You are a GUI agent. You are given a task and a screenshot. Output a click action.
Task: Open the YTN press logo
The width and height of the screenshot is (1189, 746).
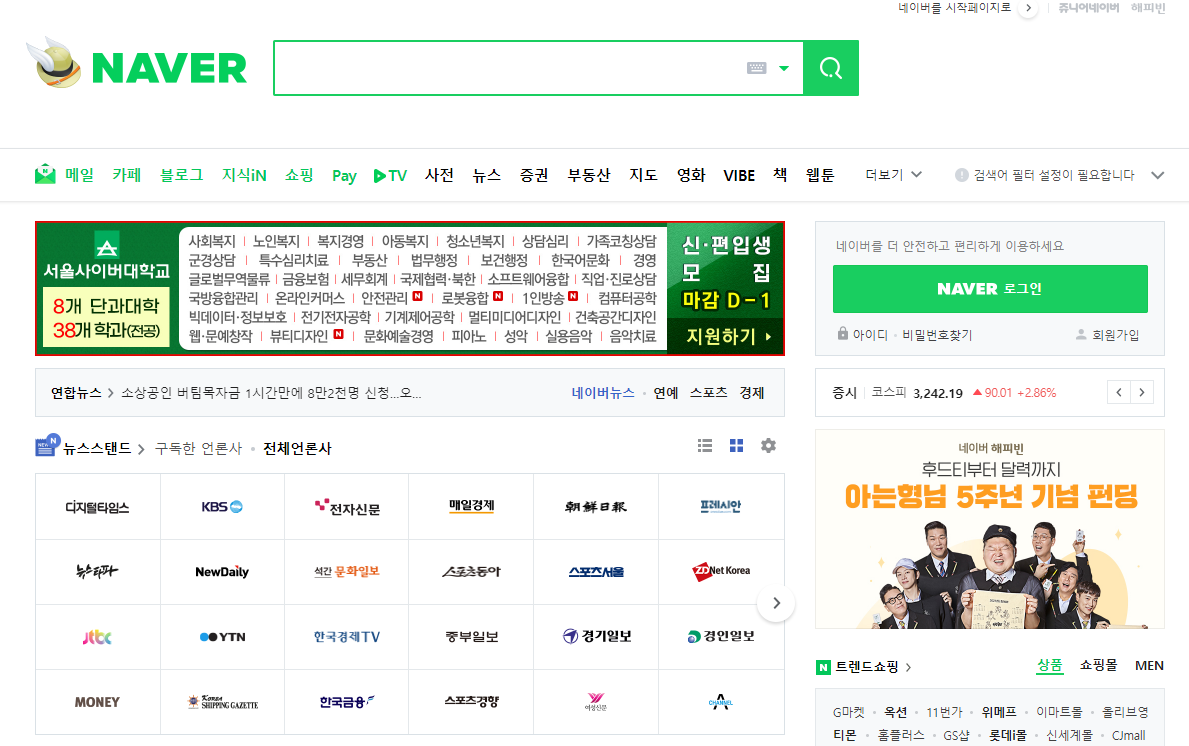[222, 637]
